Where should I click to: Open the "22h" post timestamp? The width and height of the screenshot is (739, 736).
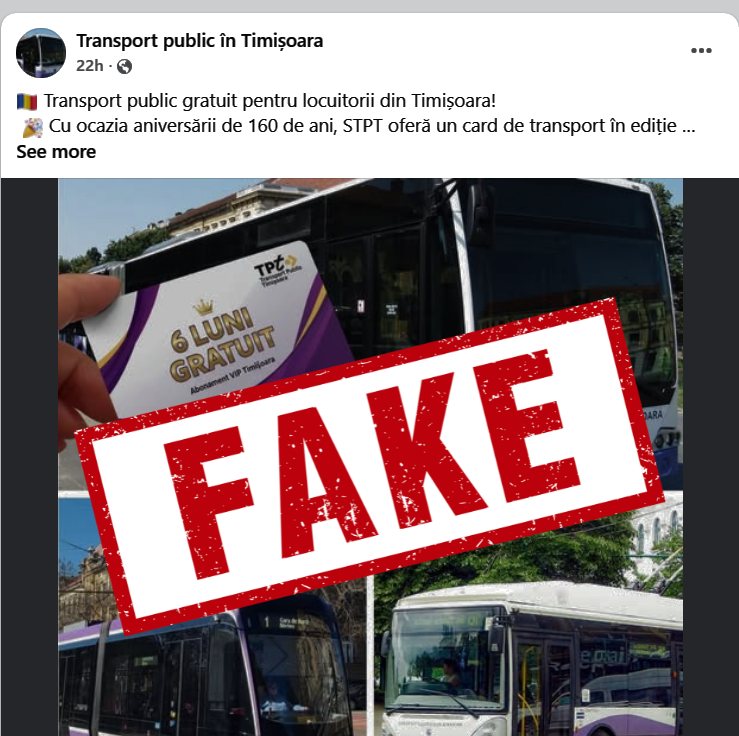pos(90,65)
